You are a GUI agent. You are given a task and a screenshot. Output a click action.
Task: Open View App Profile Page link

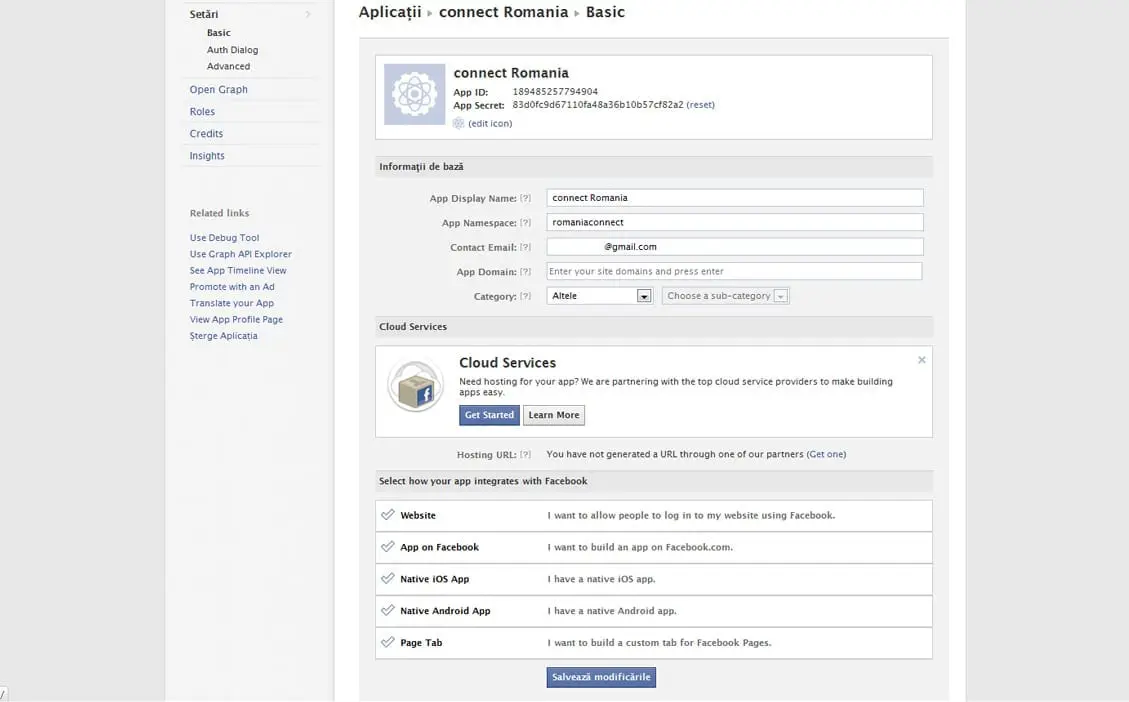coord(236,320)
